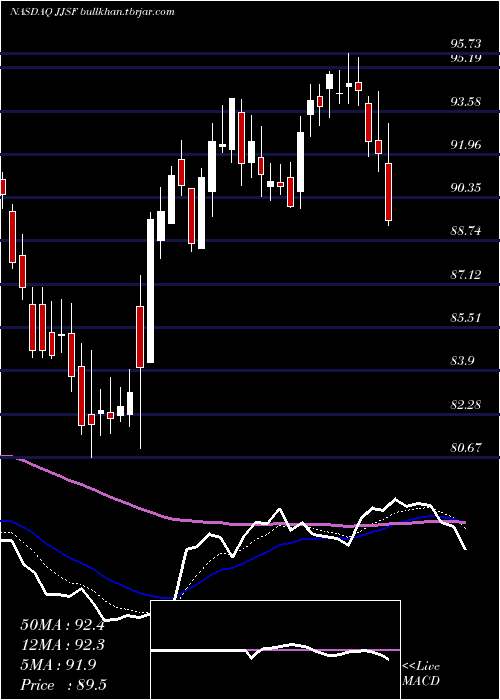This screenshot has height=700, width=500.
Task: Click the 95.73 price level label
Action: [466, 44]
